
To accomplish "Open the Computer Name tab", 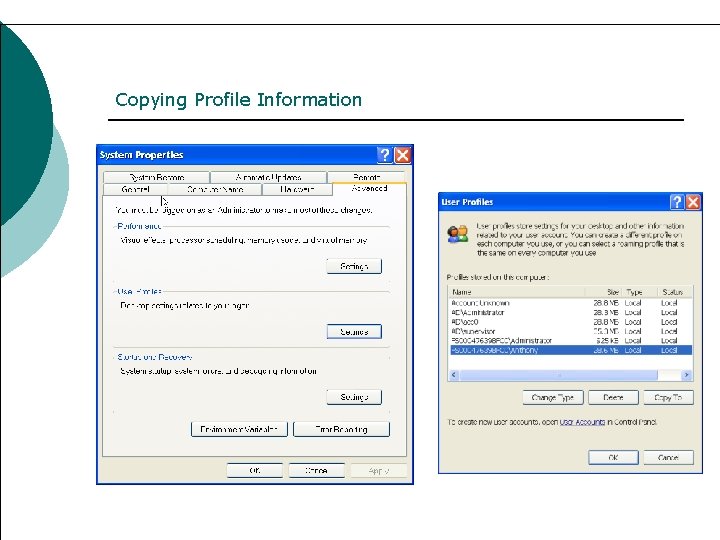I will coord(215,189).
